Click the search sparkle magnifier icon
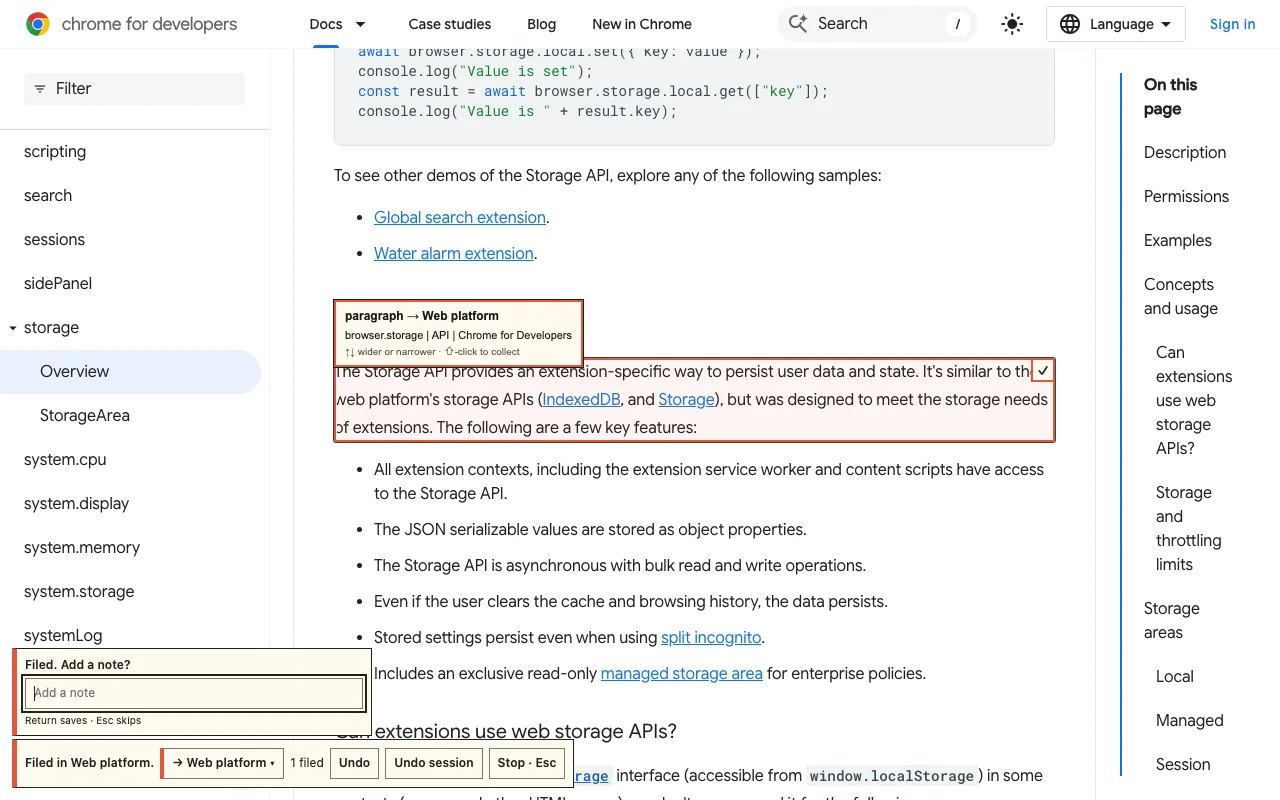The width and height of the screenshot is (1280, 800). click(798, 24)
